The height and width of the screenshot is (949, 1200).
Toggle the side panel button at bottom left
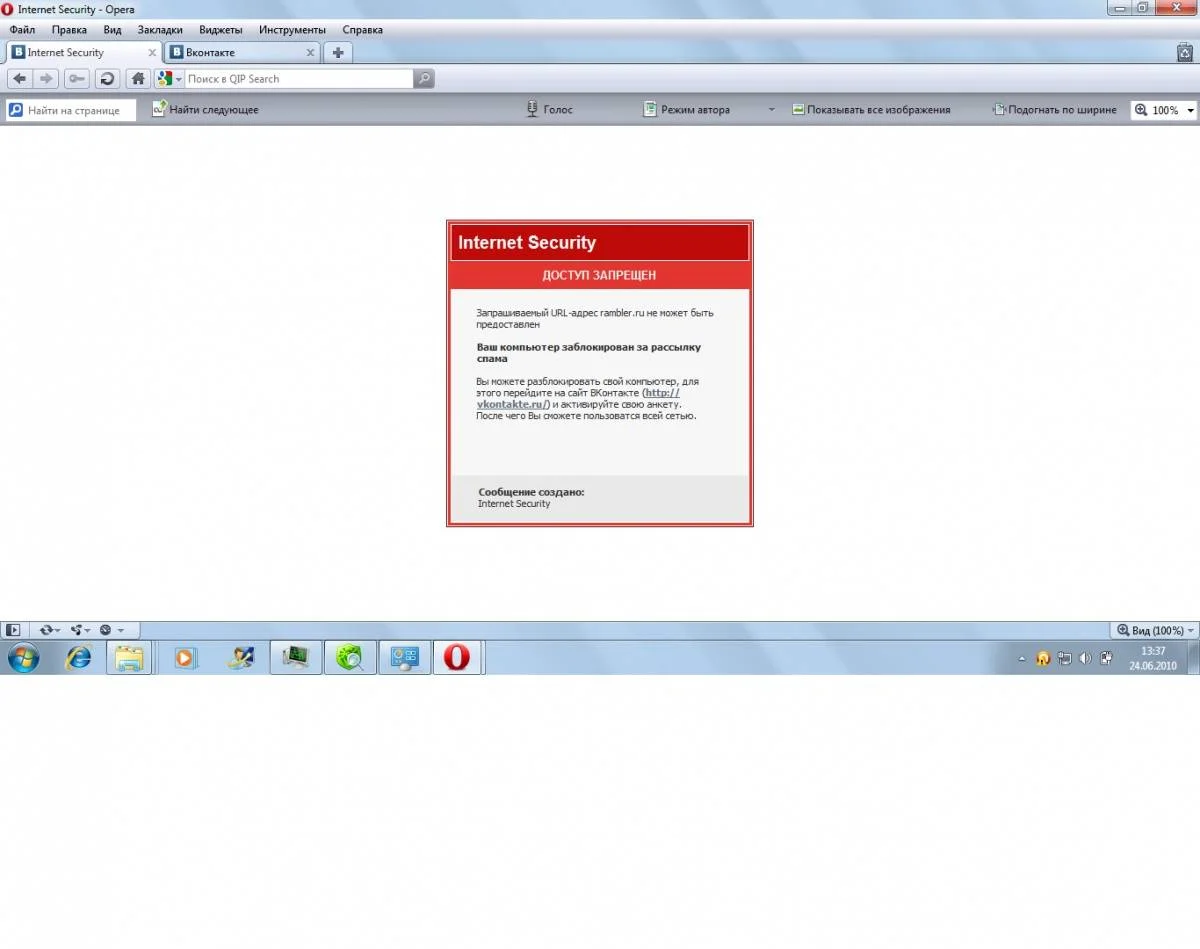click(12, 630)
